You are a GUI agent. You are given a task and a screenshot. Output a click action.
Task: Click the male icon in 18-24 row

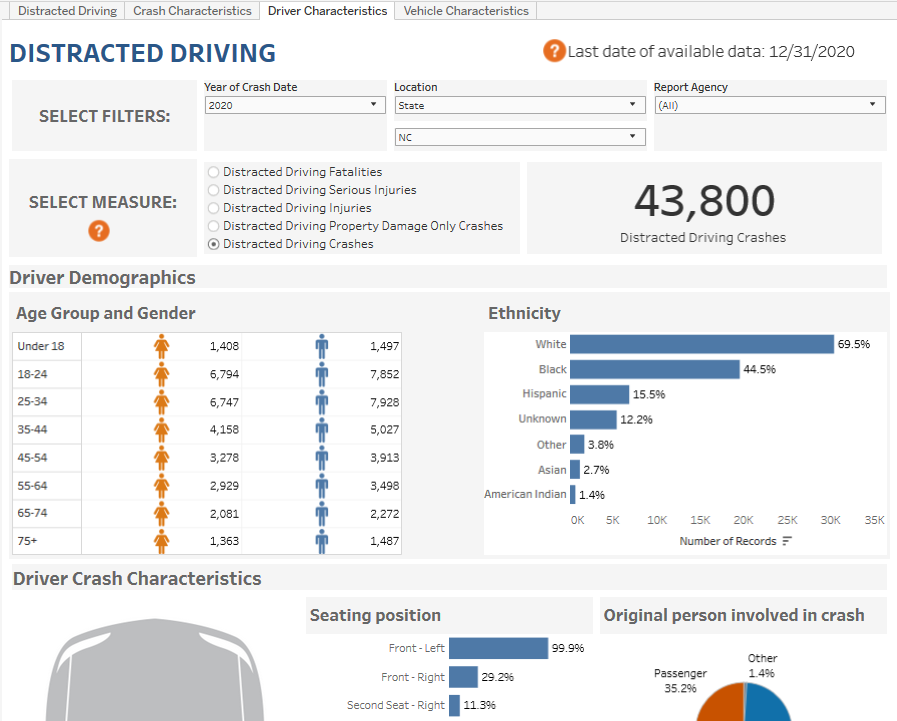point(321,374)
